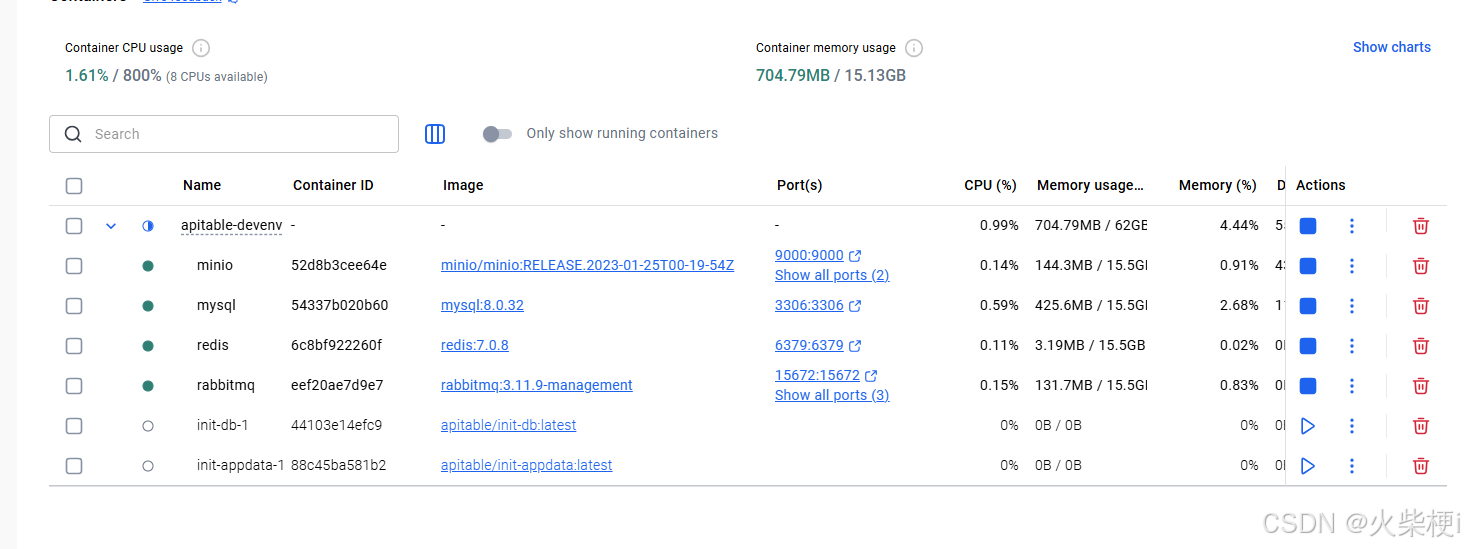The image size is (1465, 549).
Task: Start the init-appdata-1 container
Action: click(x=1307, y=466)
